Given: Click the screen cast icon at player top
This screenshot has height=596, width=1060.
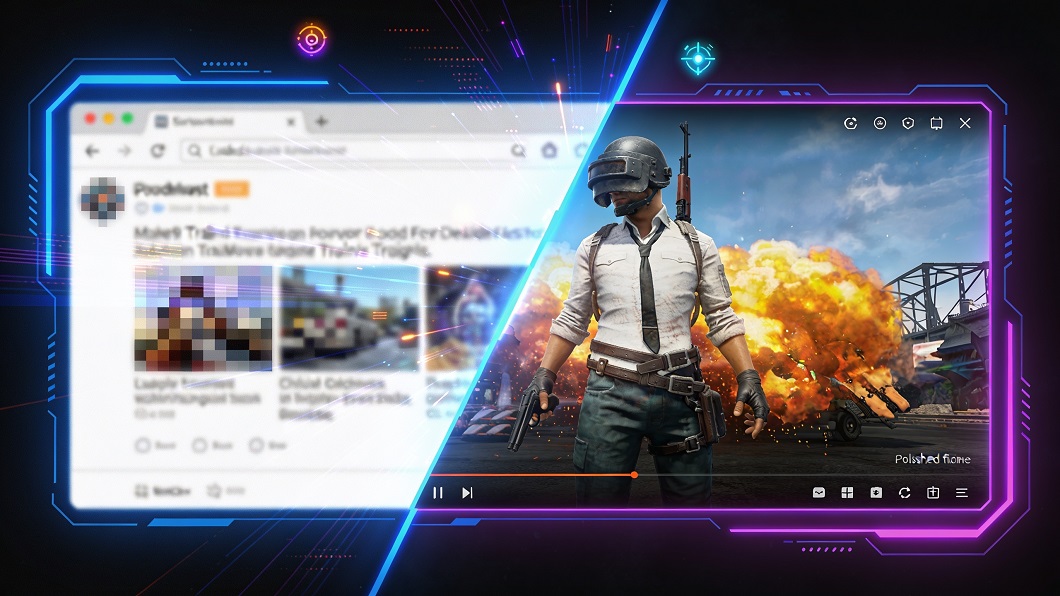Looking at the screenshot, I should tap(936, 123).
